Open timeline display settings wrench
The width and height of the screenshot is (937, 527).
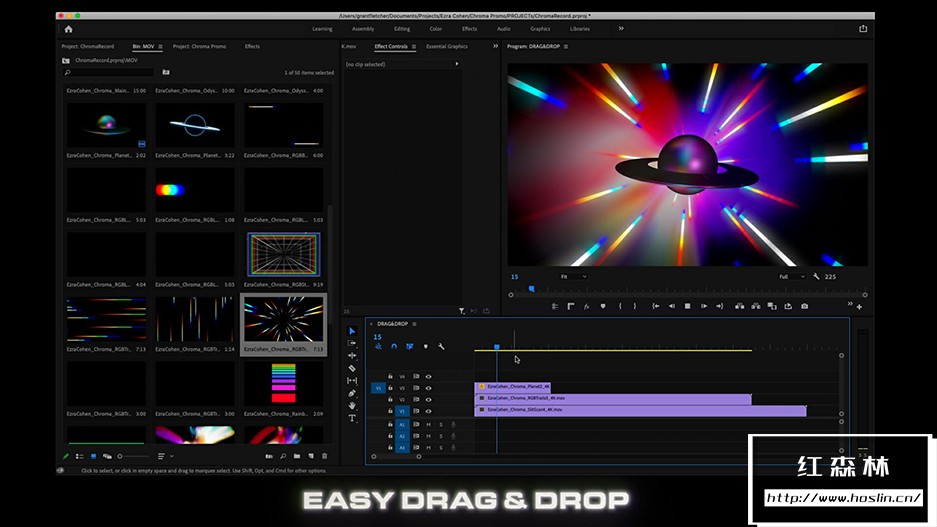pos(441,346)
